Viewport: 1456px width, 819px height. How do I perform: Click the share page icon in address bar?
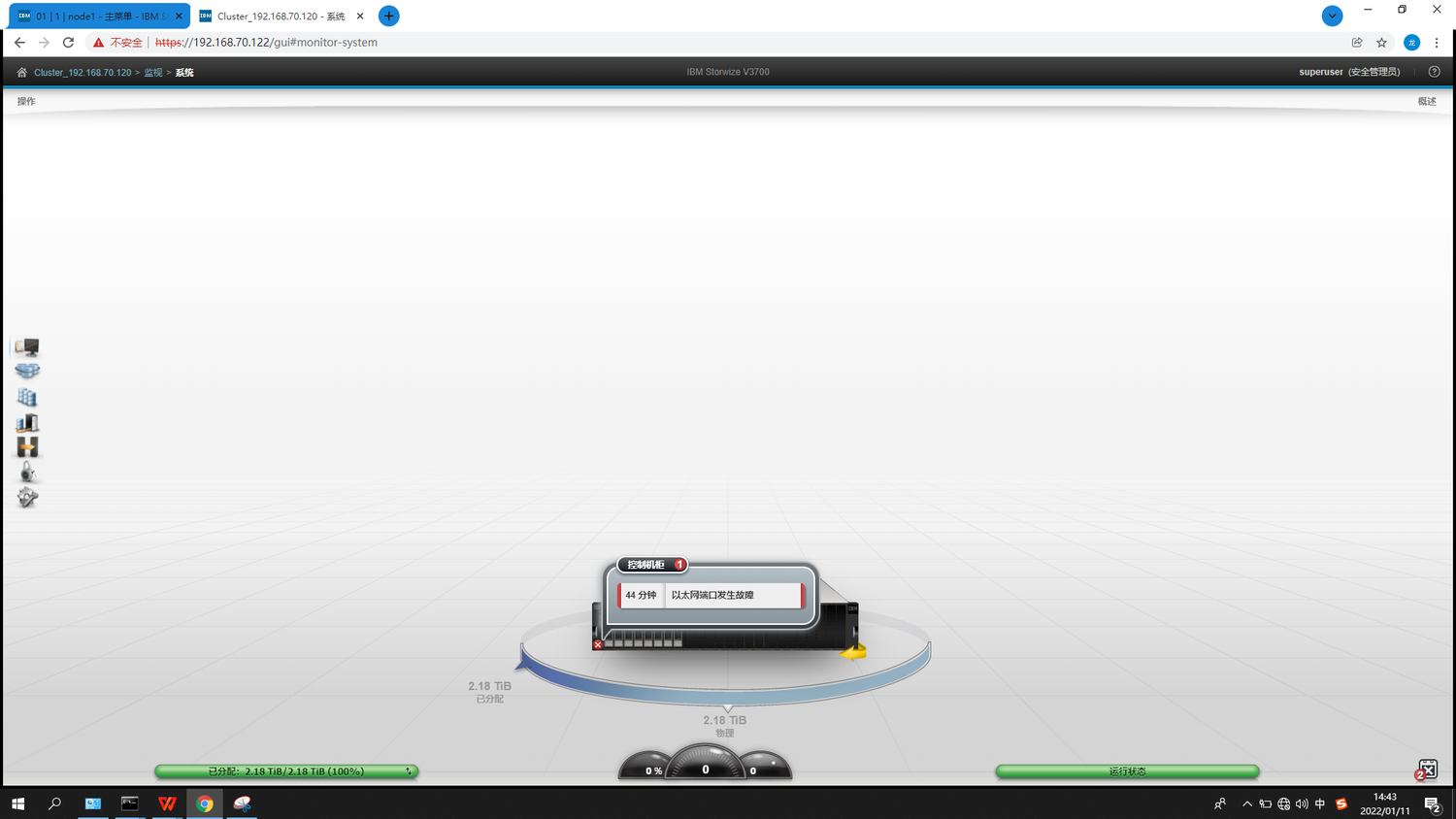point(1357,43)
